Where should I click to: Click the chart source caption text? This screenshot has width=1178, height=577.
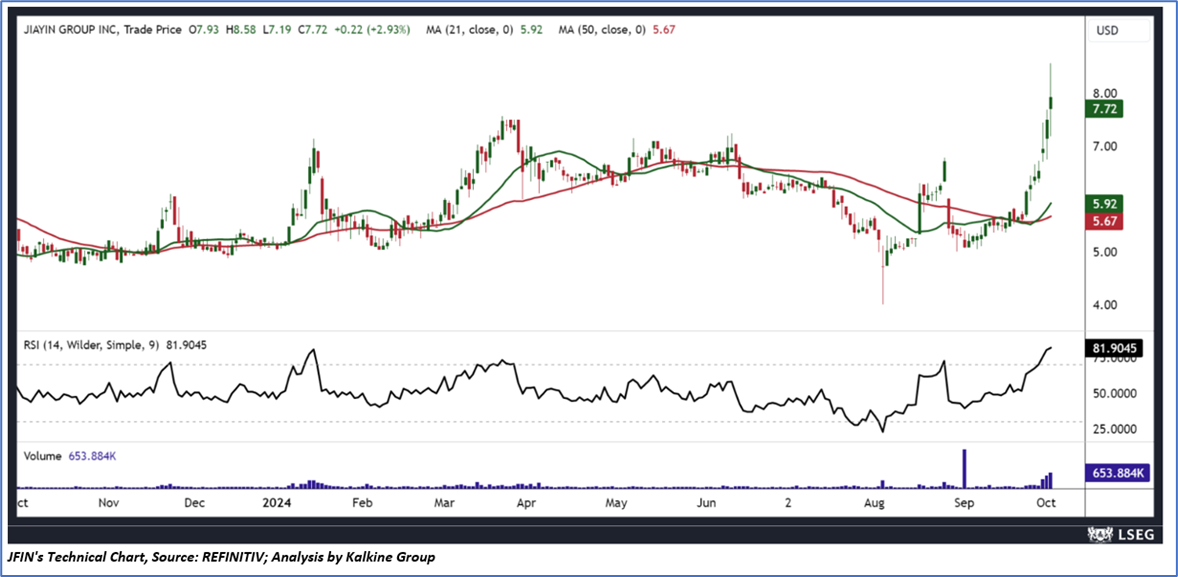pyautogui.click(x=222, y=557)
